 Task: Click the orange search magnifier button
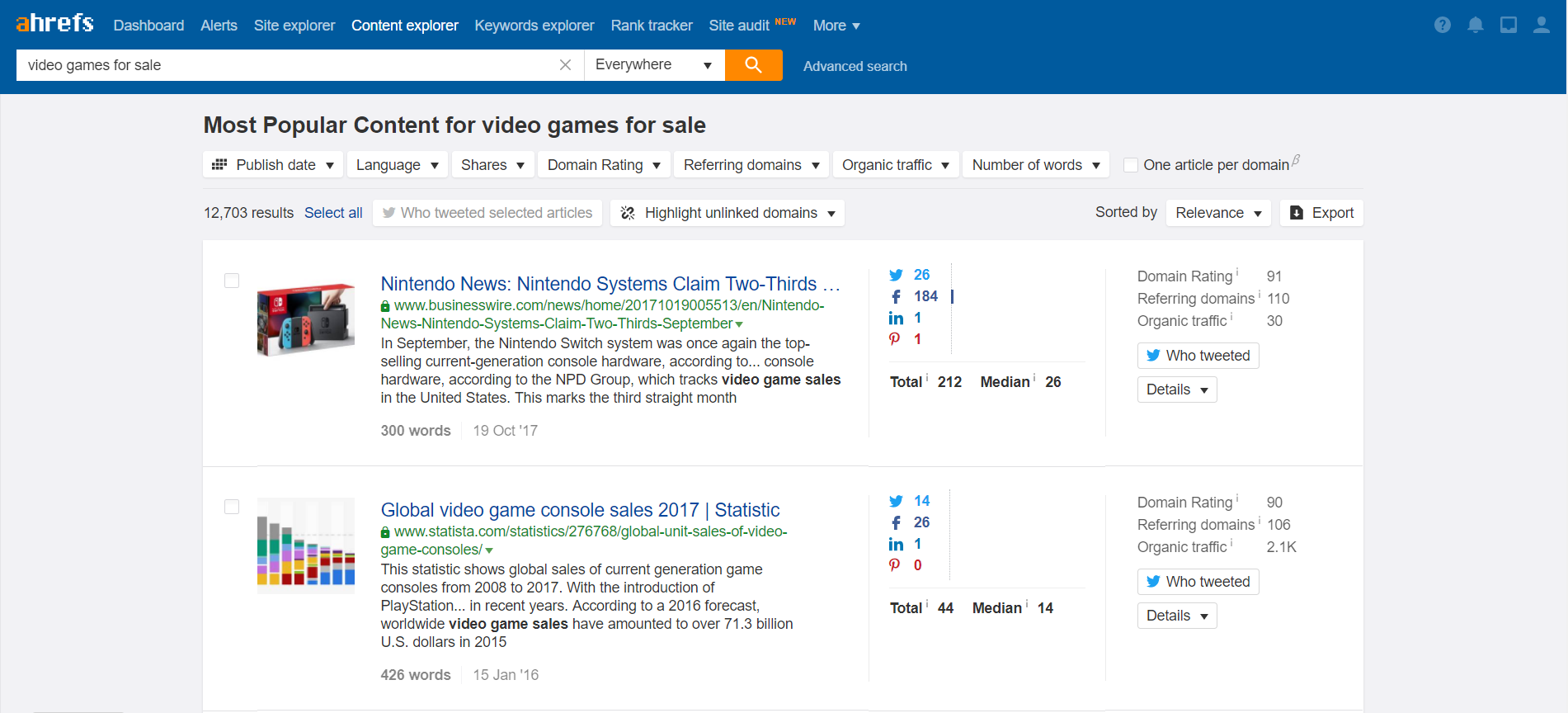[x=753, y=65]
